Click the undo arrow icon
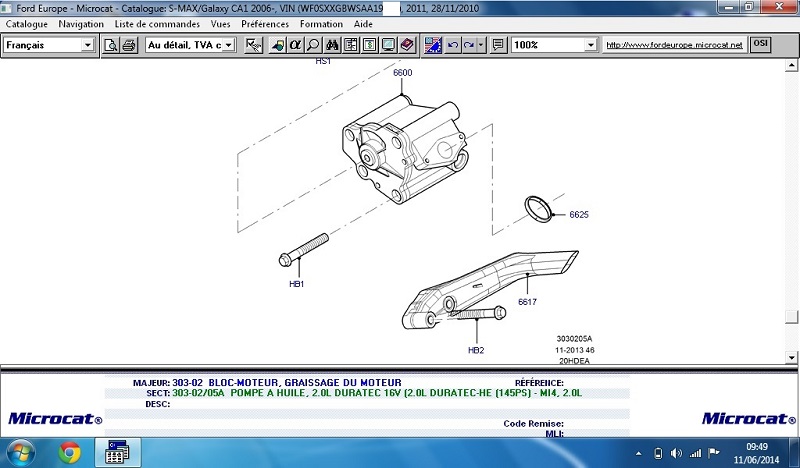The height and width of the screenshot is (468, 800). click(452, 45)
